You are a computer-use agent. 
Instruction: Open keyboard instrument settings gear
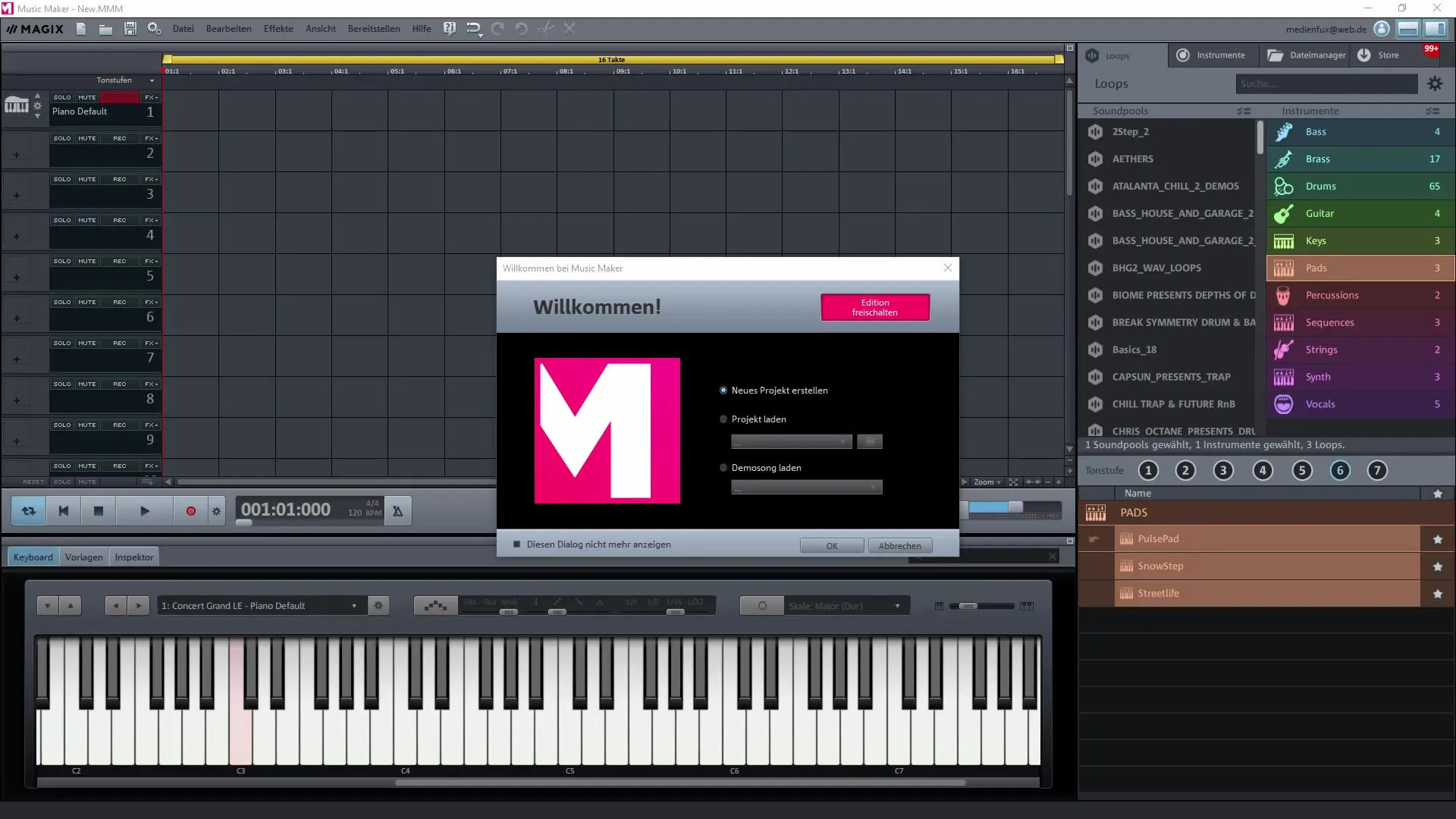pyautogui.click(x=378, y=606)
